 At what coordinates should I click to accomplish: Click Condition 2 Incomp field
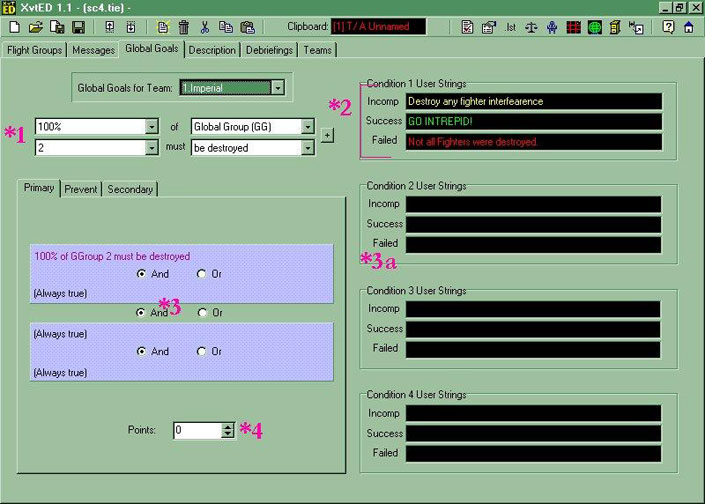pyautogui.click(x=533, y=204)
